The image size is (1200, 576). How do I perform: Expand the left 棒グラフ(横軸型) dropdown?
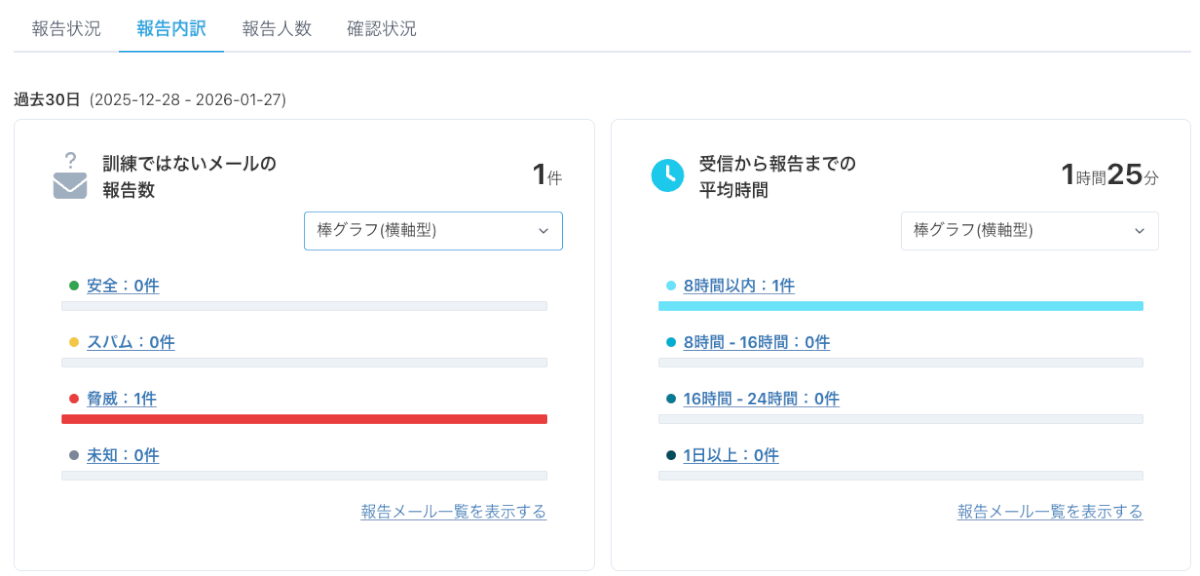tap(433, 231)
